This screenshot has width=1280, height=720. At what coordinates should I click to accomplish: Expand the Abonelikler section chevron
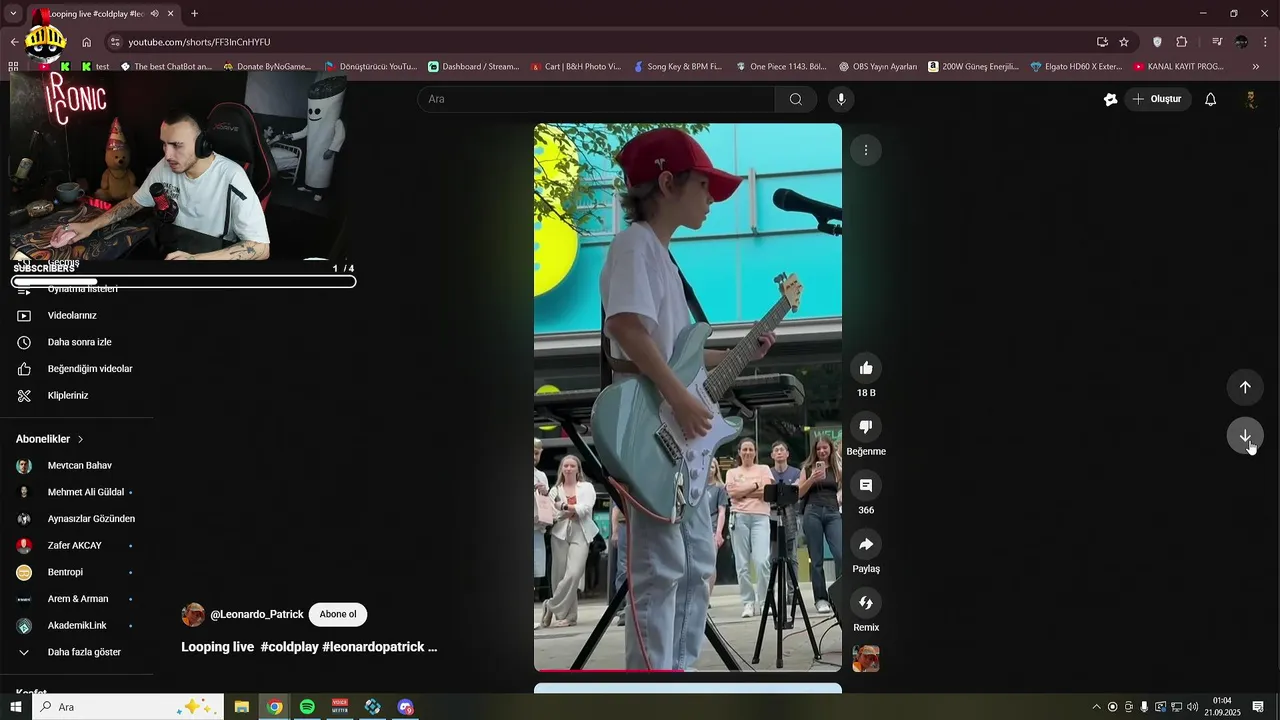[x=81, y=439]
